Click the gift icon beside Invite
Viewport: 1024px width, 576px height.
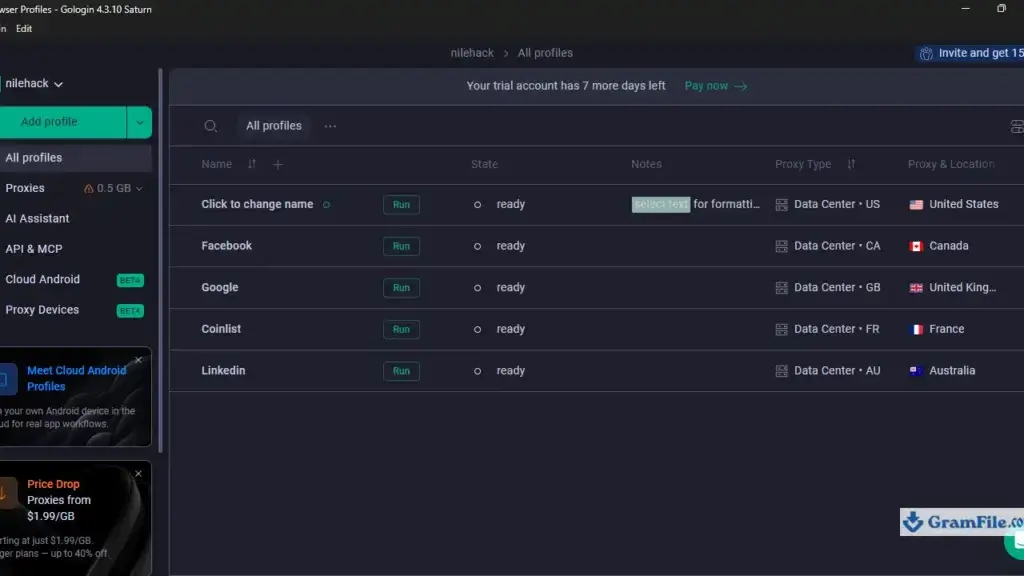pos(926,54)
